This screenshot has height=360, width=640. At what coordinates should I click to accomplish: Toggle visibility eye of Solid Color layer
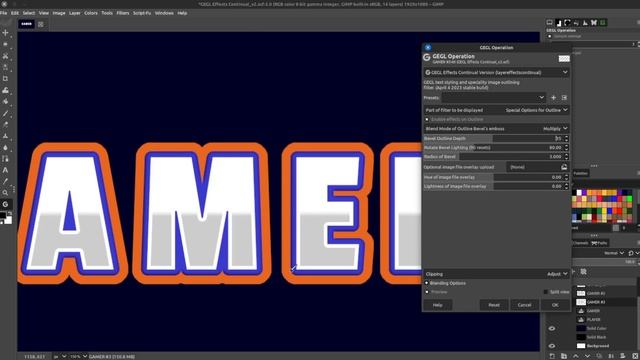pyautogui.click(x=552, y=329)
